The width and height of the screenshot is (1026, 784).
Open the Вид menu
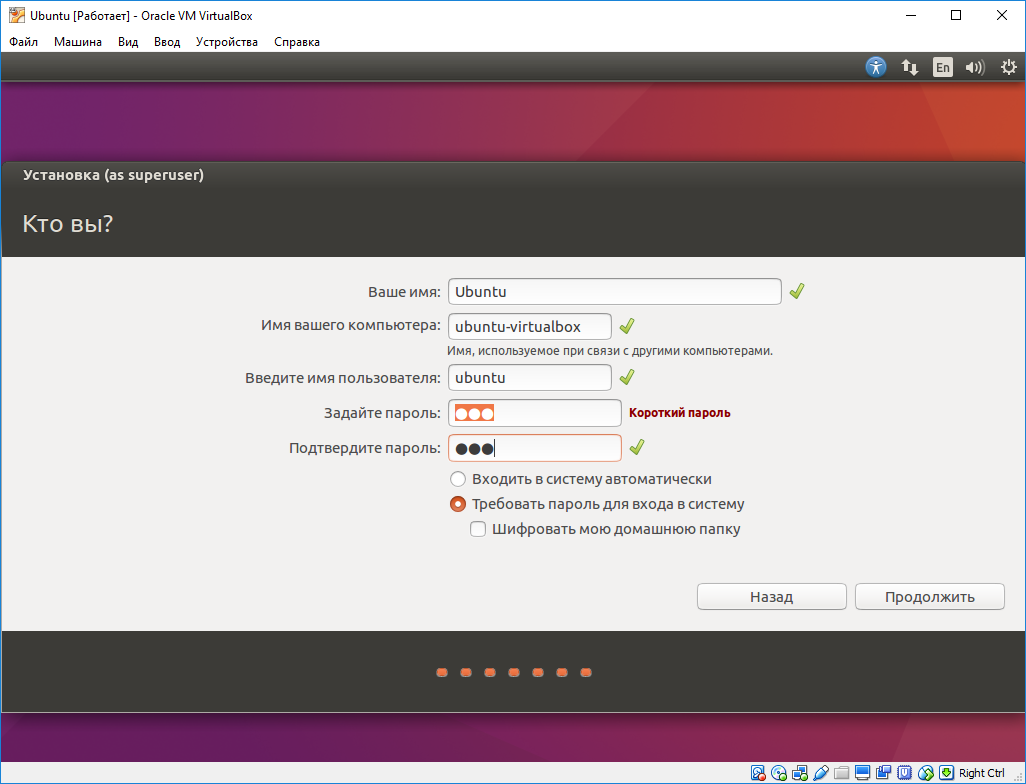point(128,42)
